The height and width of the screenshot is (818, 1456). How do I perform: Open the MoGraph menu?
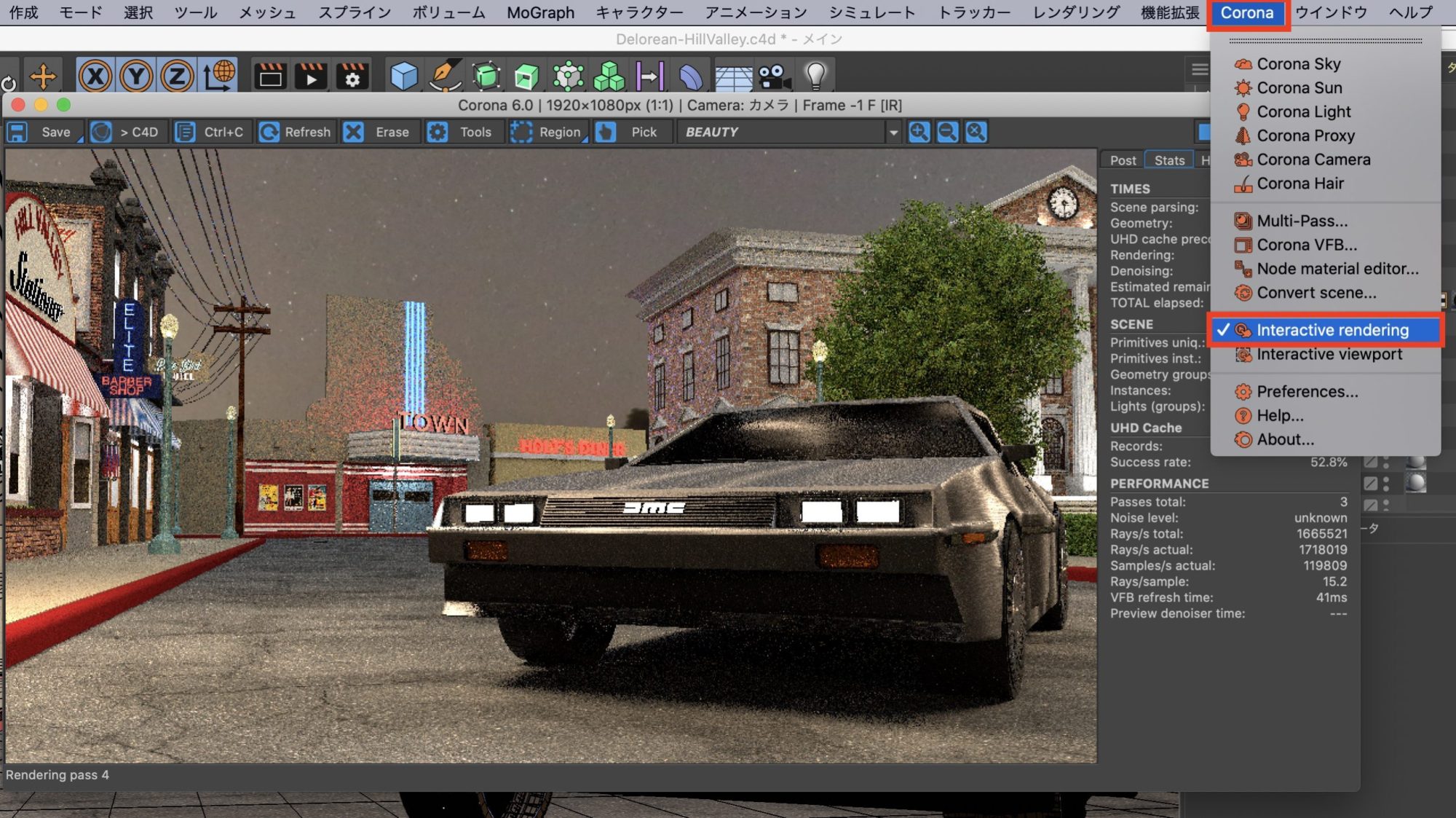pyautogui.click(x=540, y=12)
